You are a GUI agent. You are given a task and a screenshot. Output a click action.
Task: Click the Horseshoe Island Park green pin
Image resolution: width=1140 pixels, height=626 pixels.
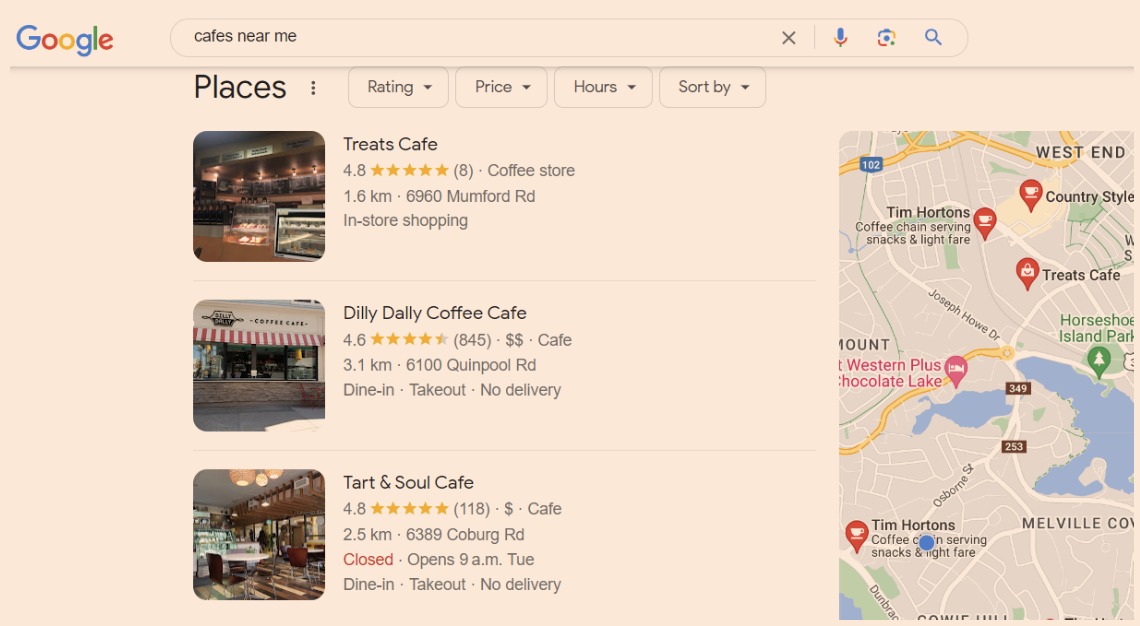[x=1099, y=361]
